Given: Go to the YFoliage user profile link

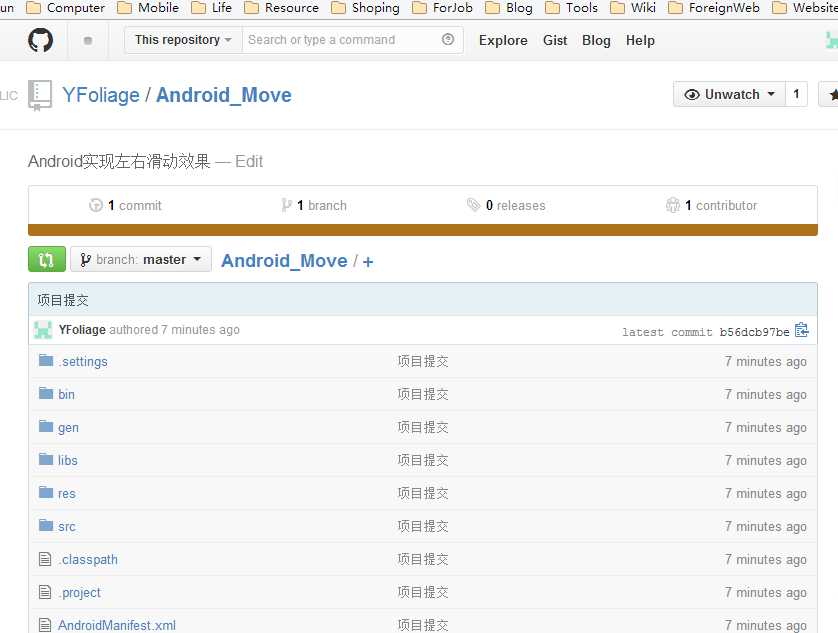Looking at the screenshot, I should tap(101, 95).
